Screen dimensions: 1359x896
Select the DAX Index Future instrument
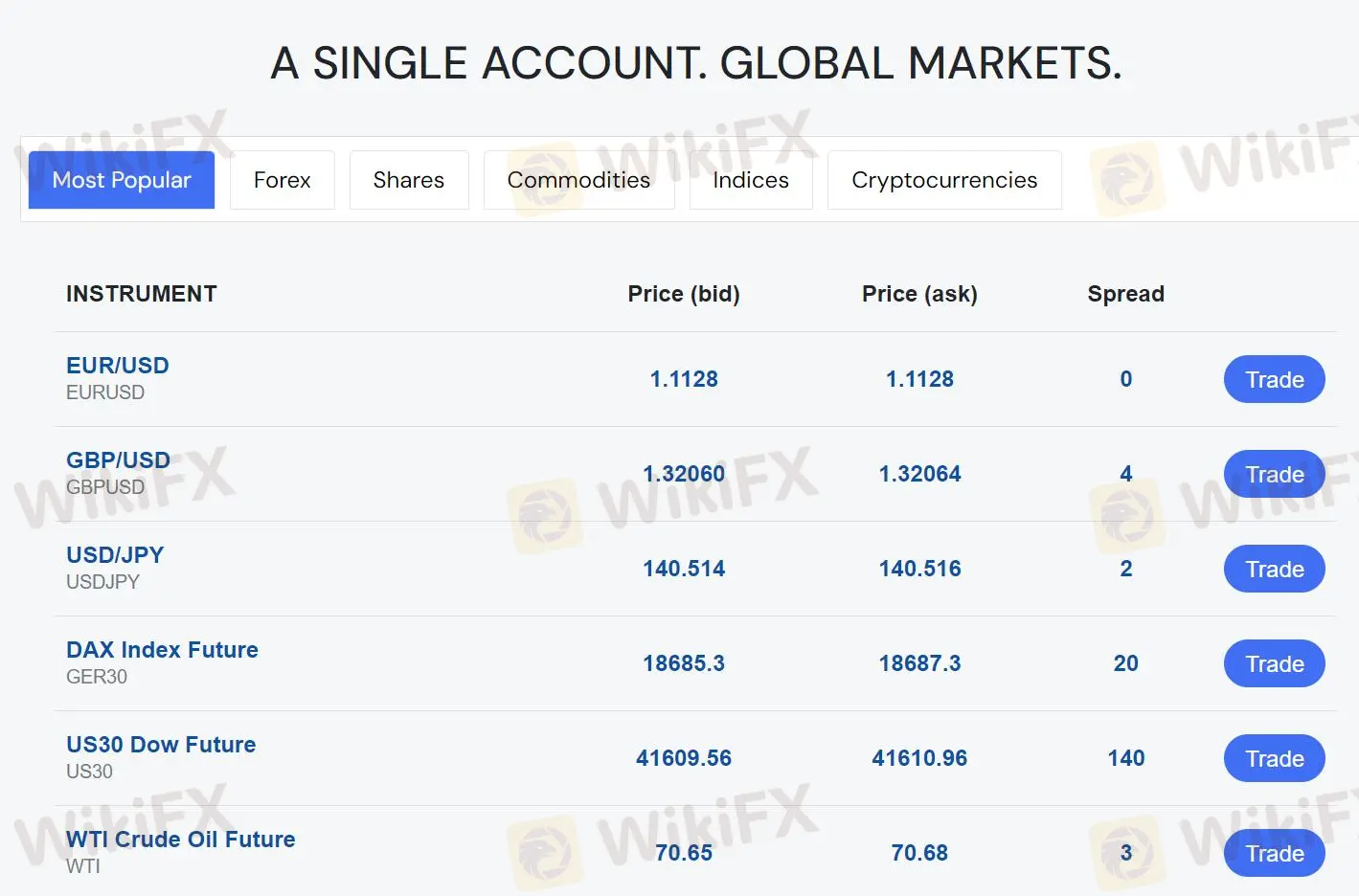(x=162, y=650)
